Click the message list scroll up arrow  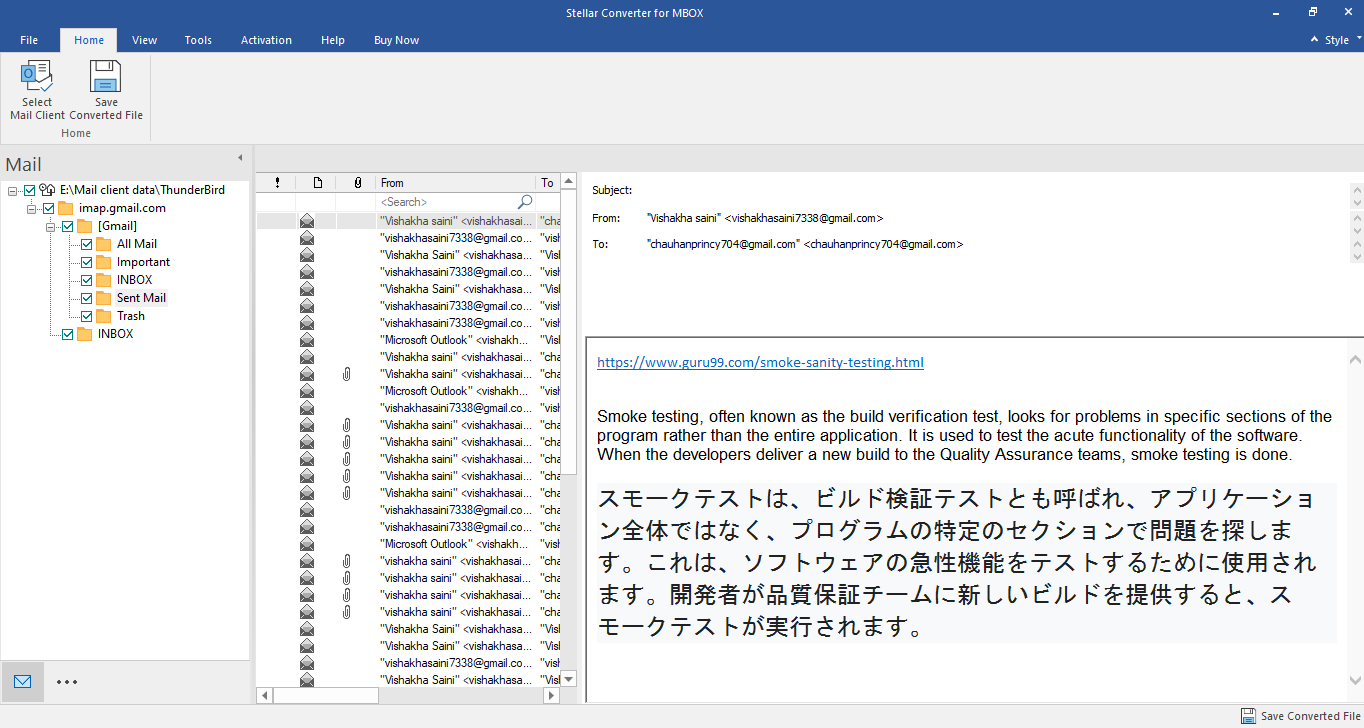pyautogui.click(x=569, y=182)
